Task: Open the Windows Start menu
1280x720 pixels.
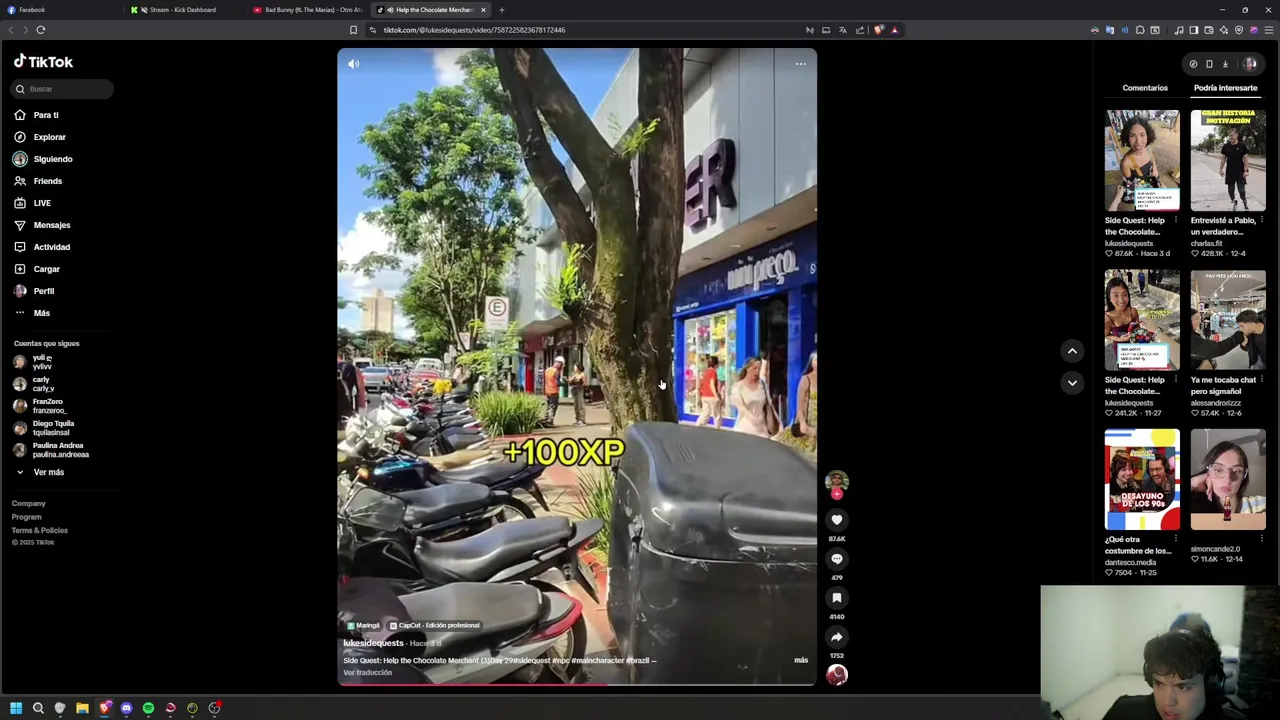Action: [x=16, y=708]
